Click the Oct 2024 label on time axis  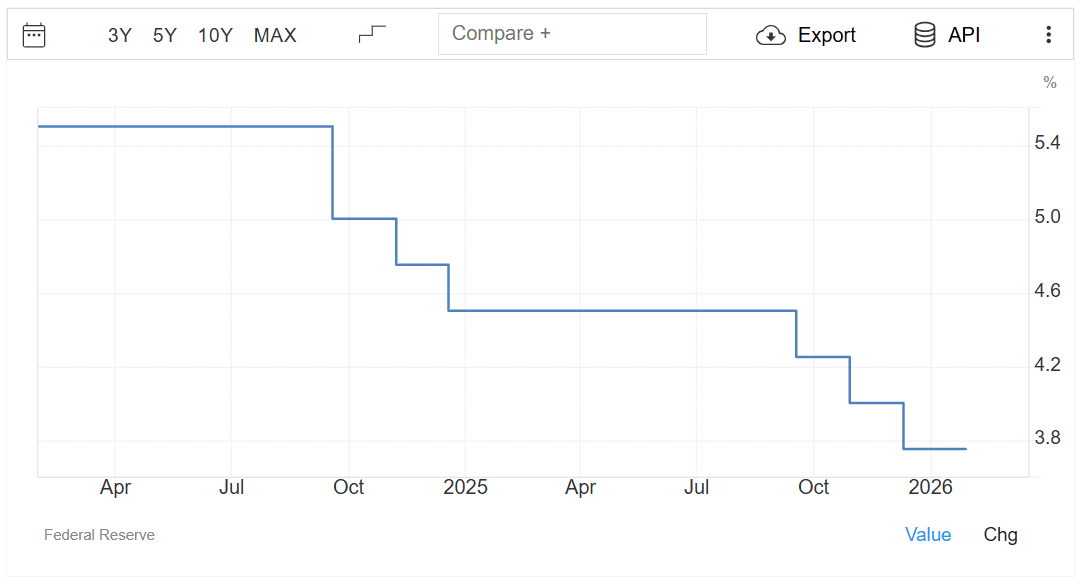[348, 487]
